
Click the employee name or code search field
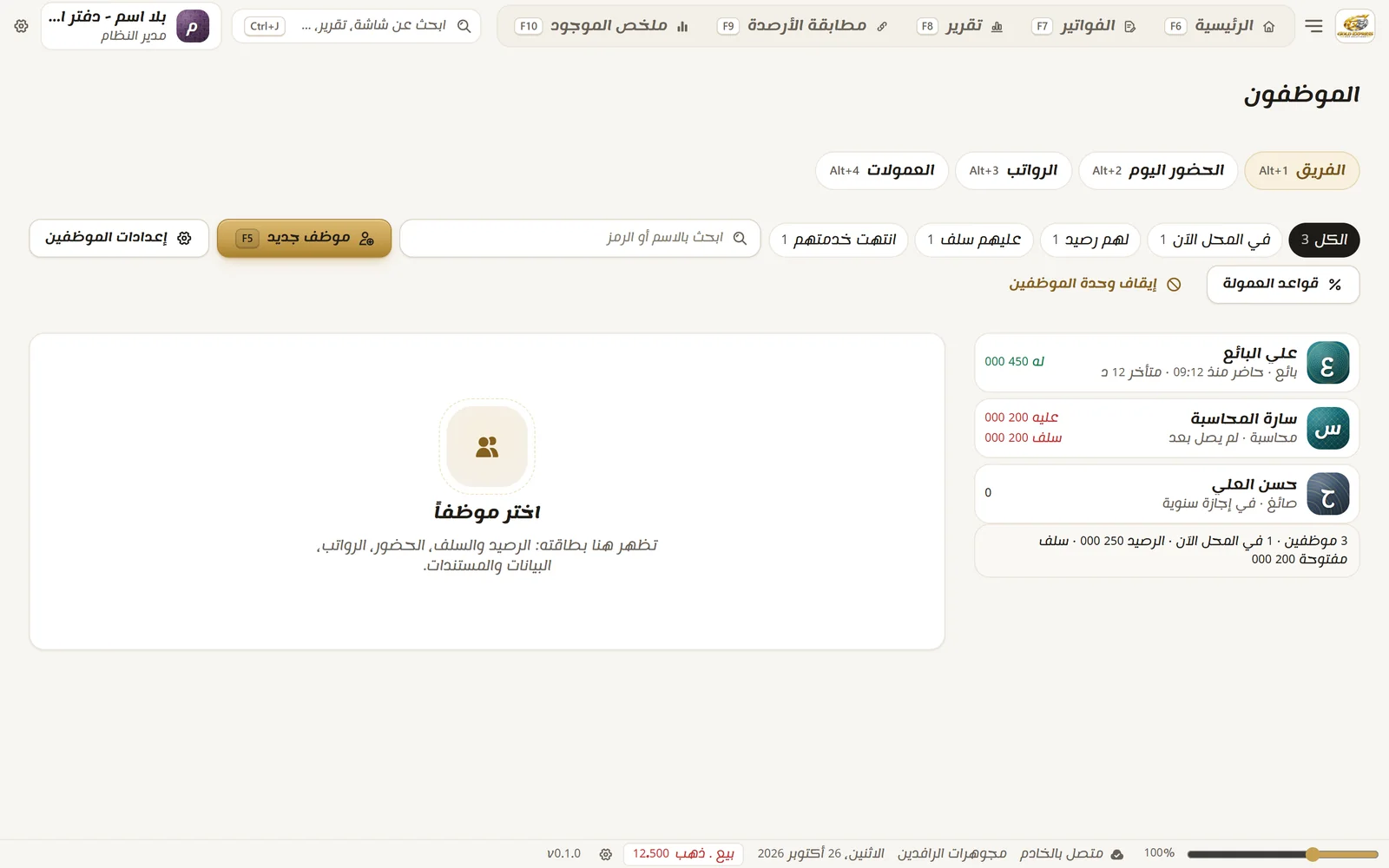click(580, 238)
